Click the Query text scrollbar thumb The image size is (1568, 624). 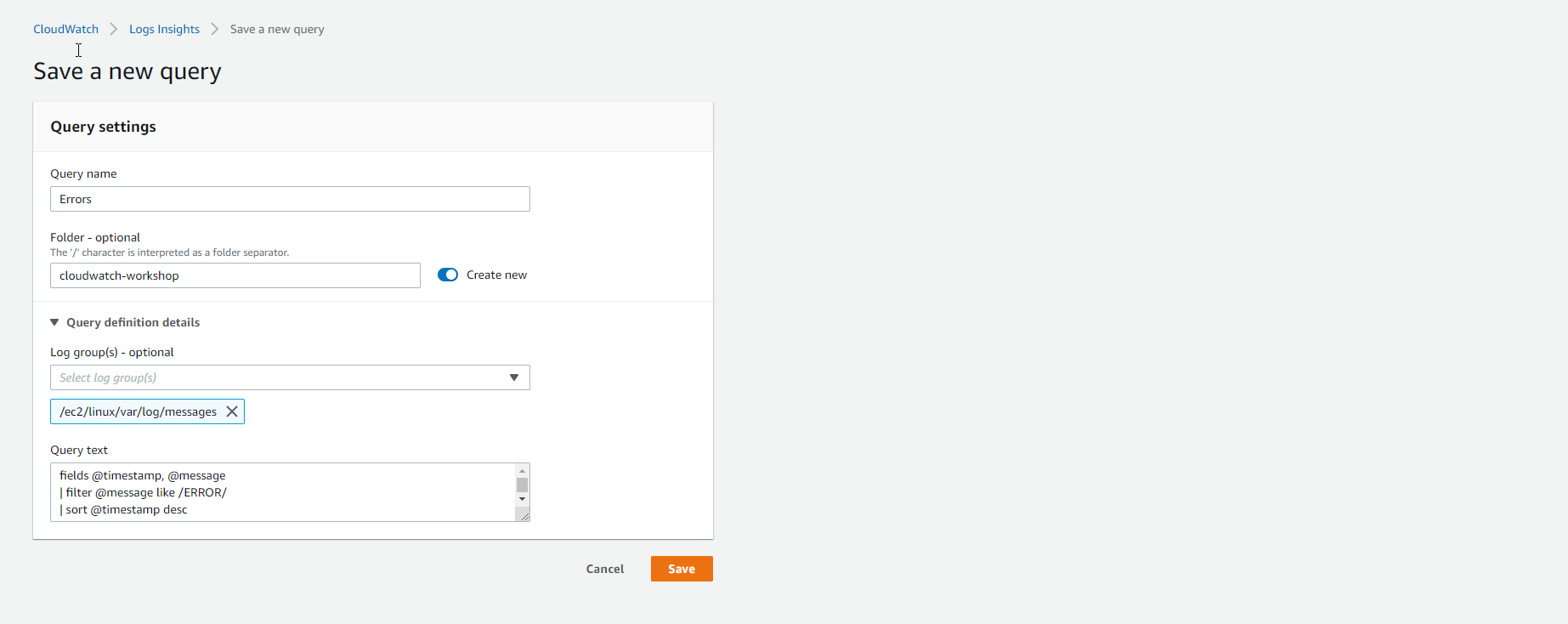(522, 485)
